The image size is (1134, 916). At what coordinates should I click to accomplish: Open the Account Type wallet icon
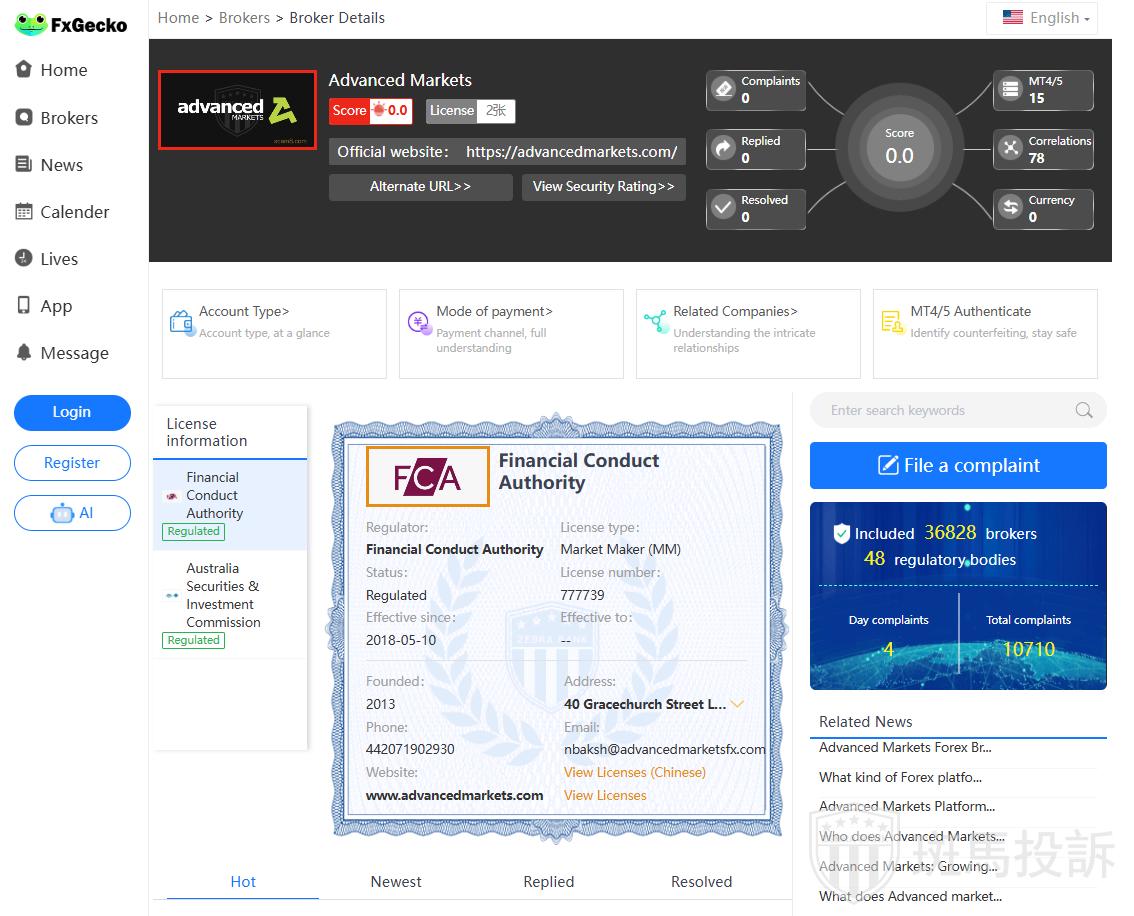[181, 322]
